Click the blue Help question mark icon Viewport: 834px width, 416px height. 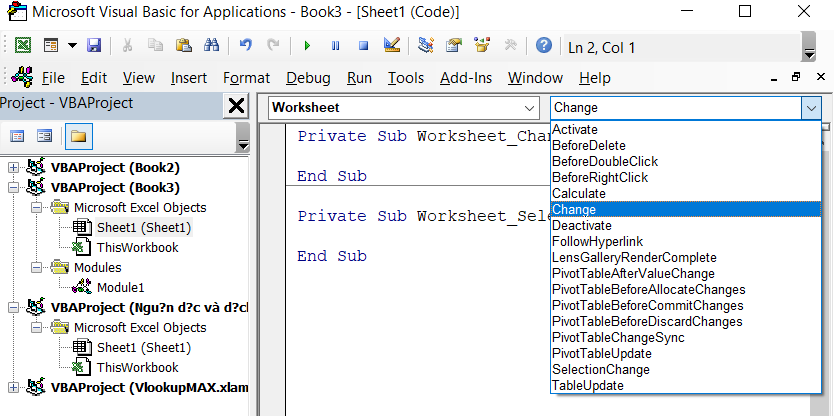click(544, 46)
